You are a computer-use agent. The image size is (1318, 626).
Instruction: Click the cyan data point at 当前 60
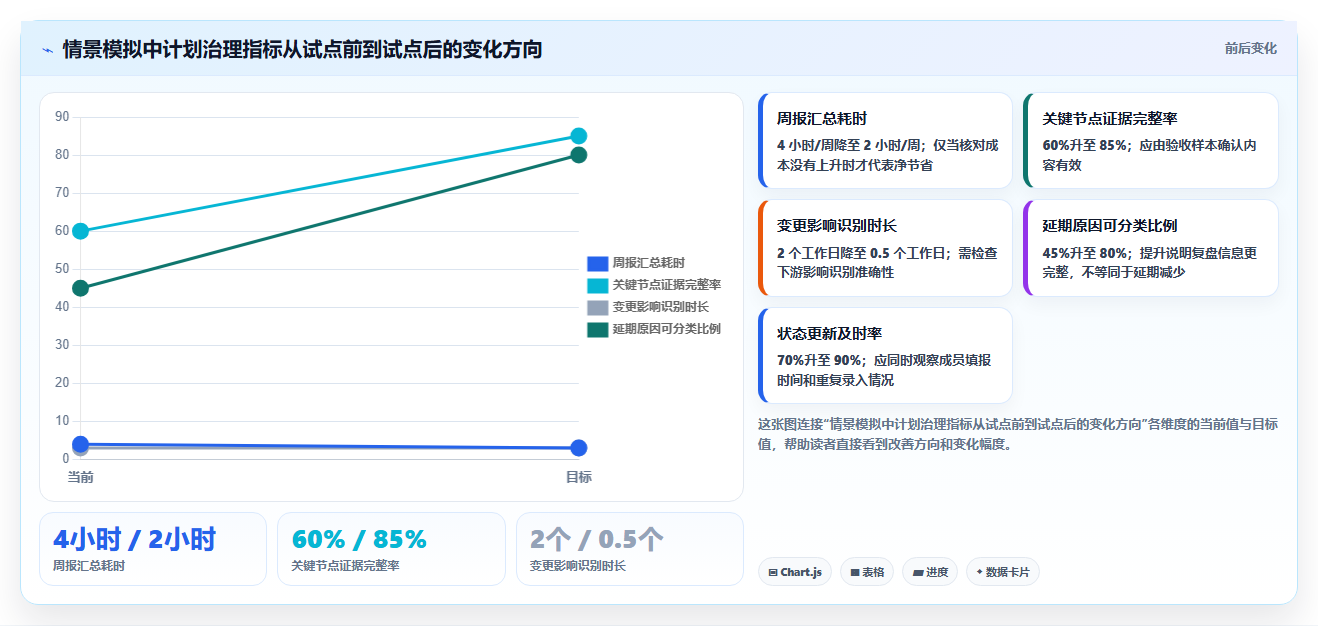click(81, 231)
